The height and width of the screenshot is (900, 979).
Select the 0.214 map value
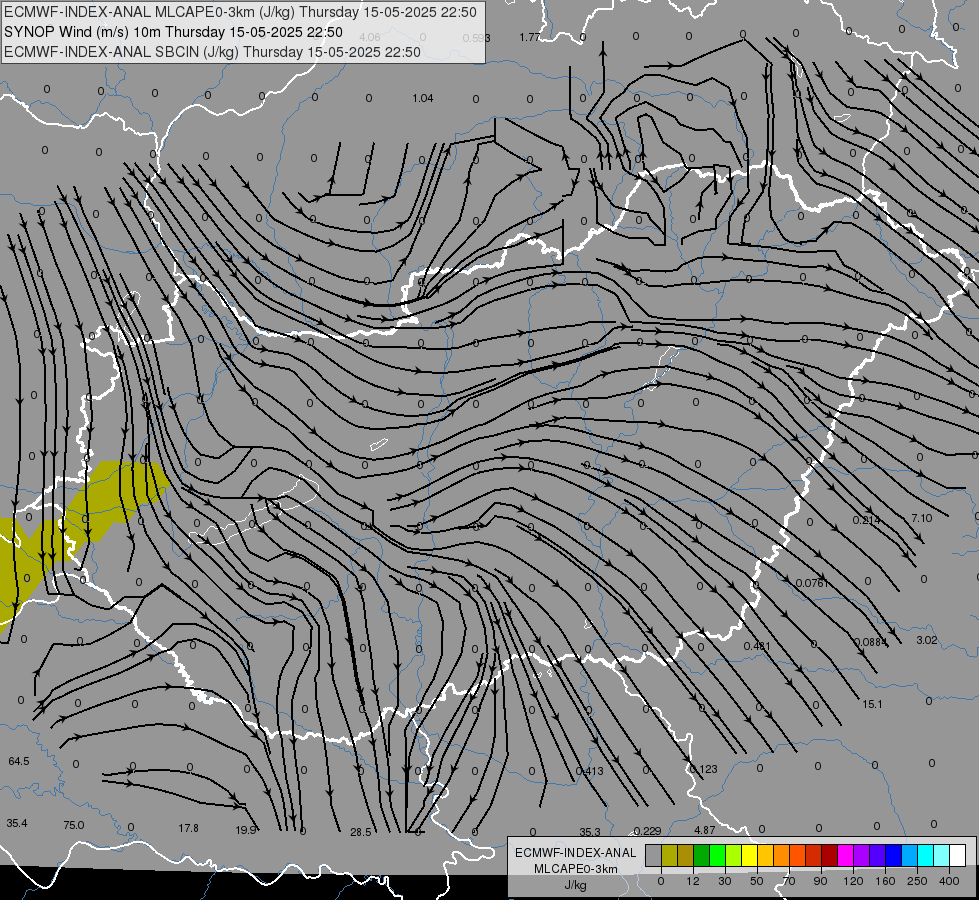pyautogui.click(x=867, y=520)
